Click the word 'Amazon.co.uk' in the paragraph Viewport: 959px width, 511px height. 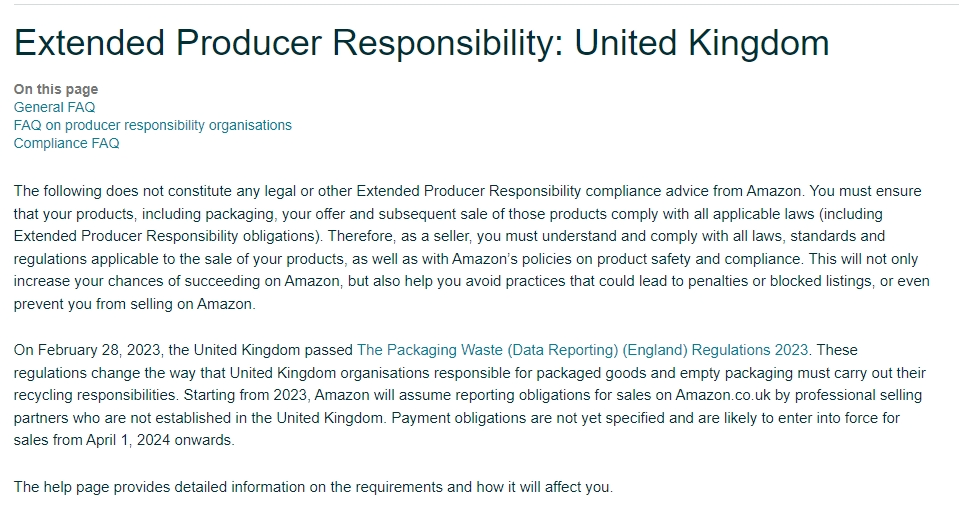pyautogui.click(x=723, y=395)
